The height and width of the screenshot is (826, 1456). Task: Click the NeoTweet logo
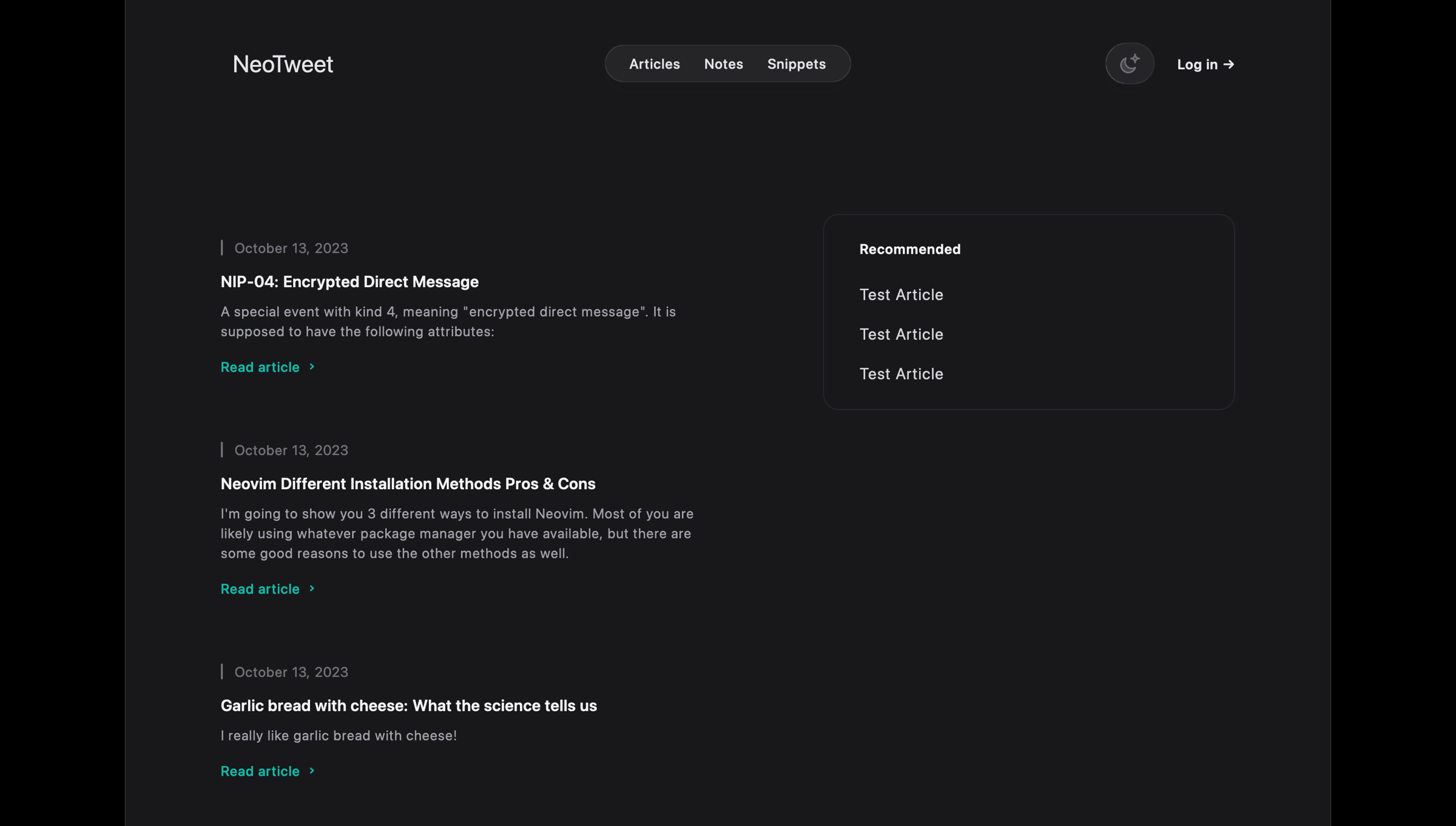point(283,64)
